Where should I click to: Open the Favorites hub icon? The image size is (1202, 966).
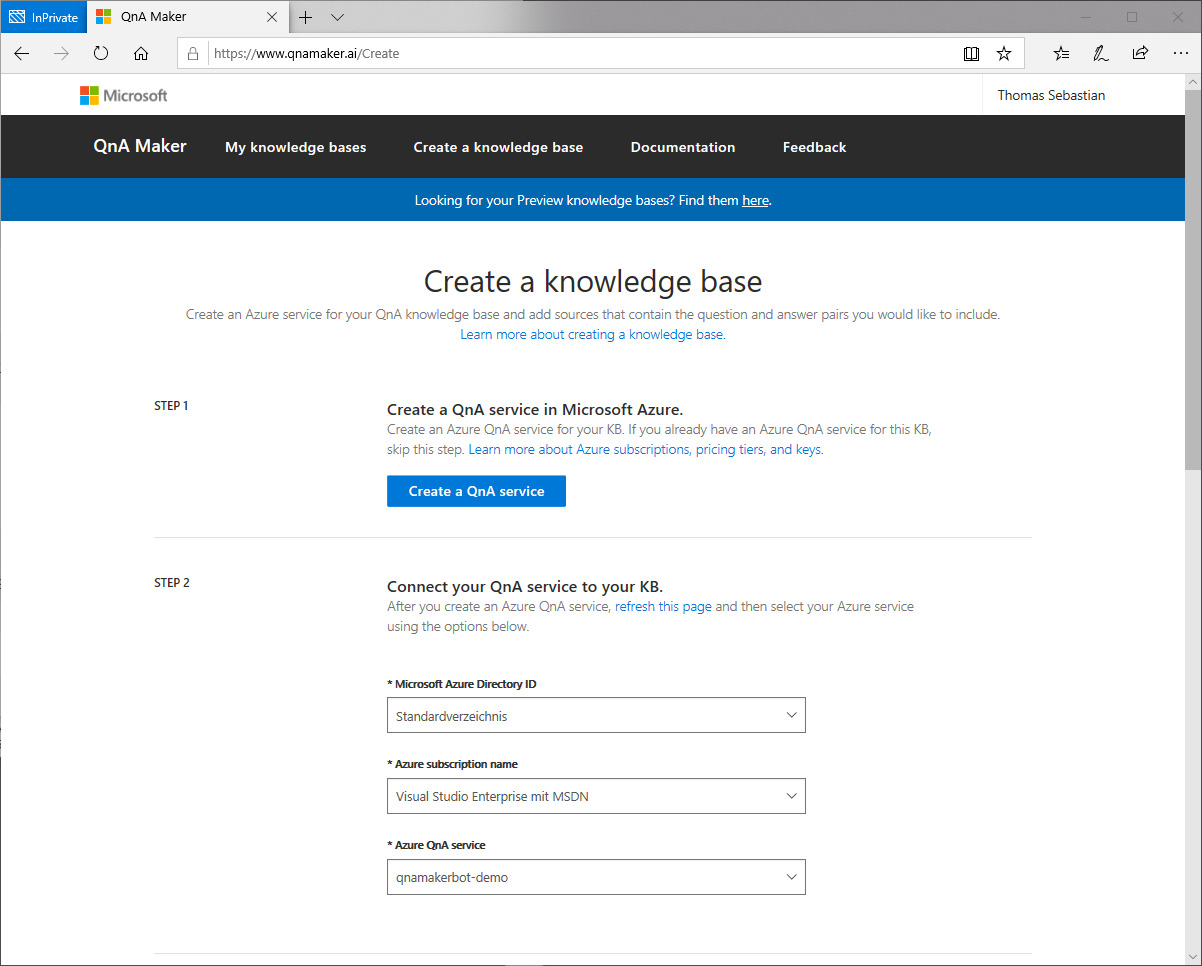[1062, 54]
